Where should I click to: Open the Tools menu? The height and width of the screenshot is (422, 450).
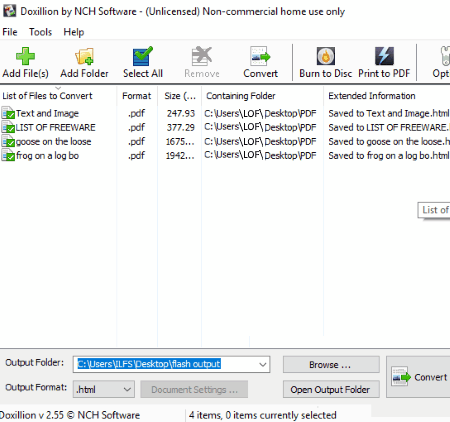point(40,32)
